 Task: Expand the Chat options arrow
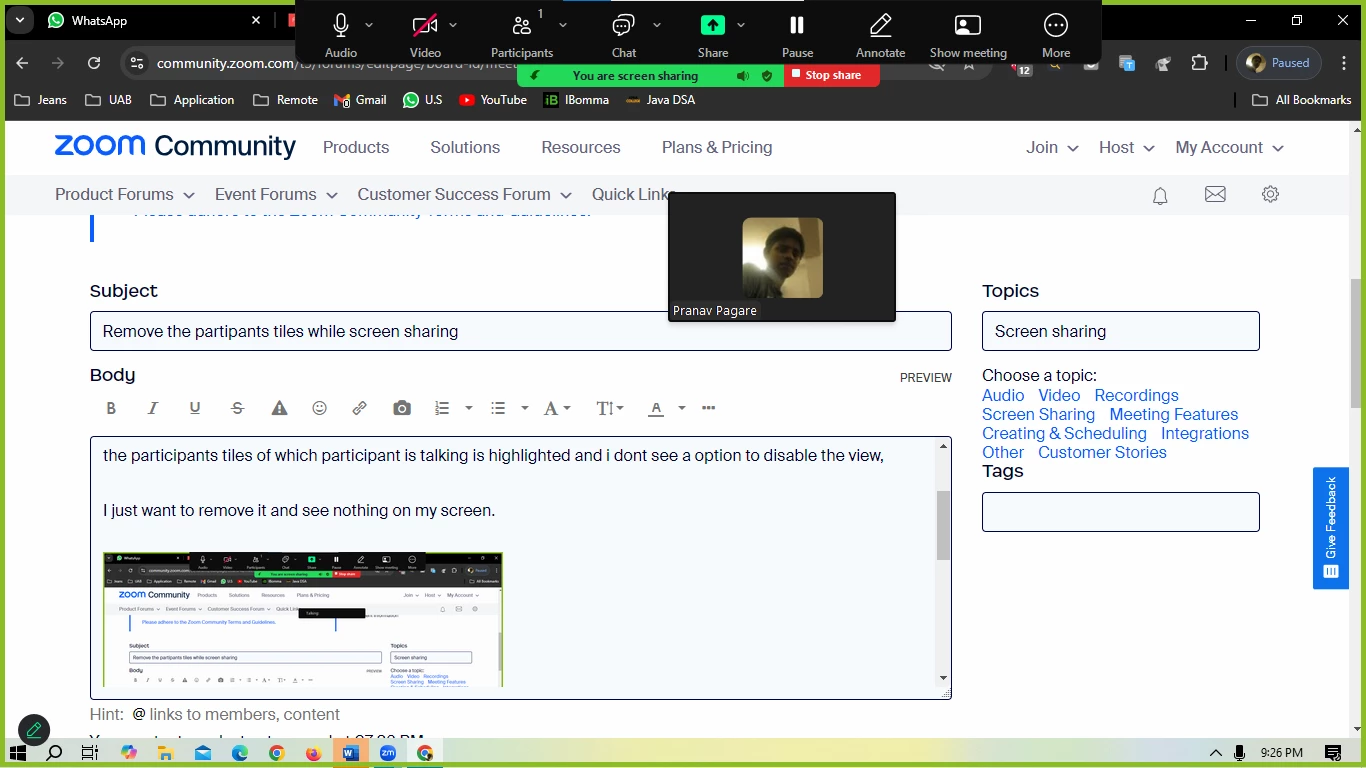click(x=657, y=25)
